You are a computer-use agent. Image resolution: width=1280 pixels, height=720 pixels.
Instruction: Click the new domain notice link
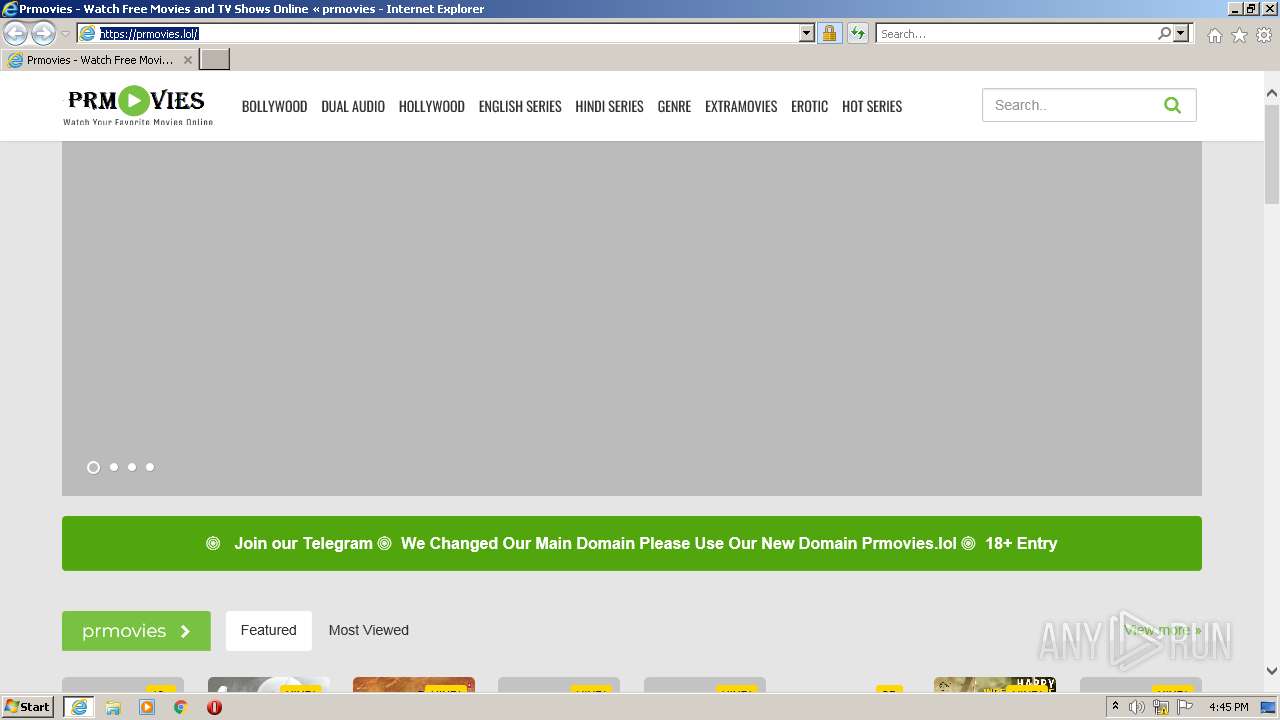678,543
